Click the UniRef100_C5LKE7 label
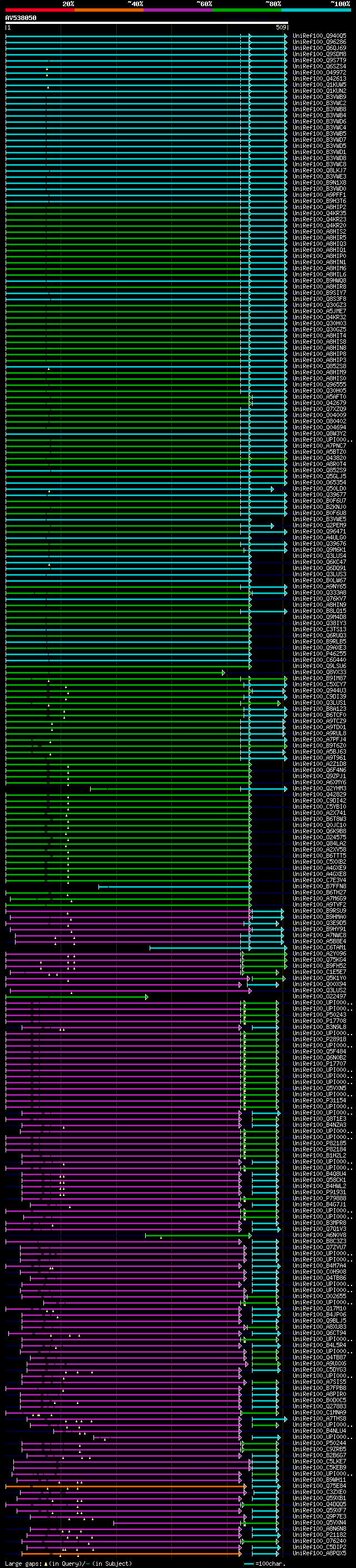The height and width of the screenshot is (1568, 356). pyautogui.click(x=319, y=1461)
